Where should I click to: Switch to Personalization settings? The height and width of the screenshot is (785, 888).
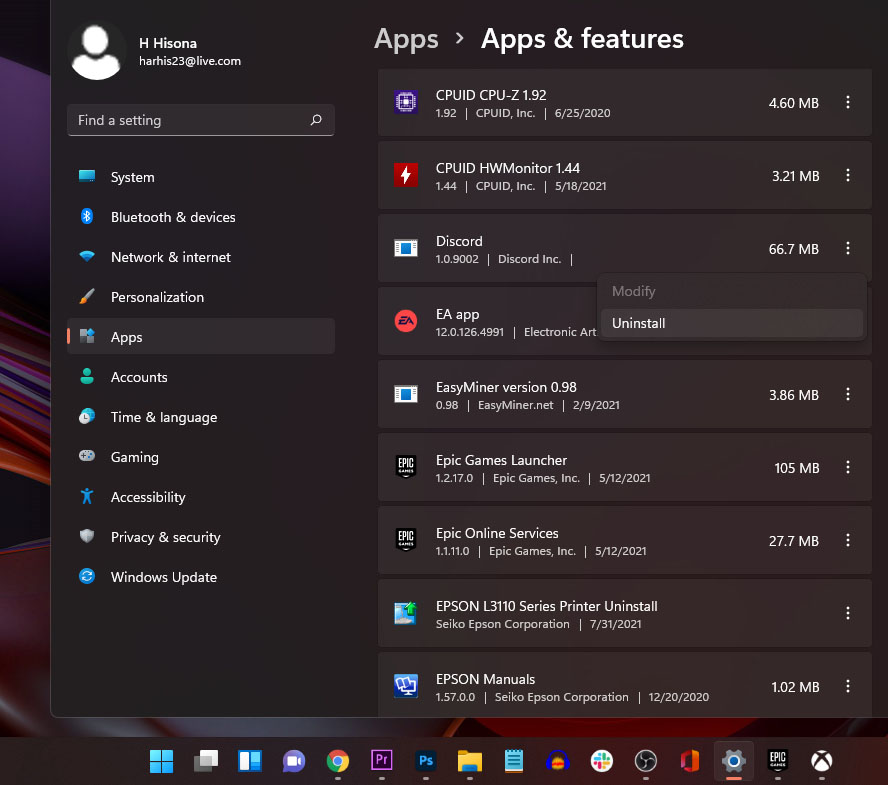click(200, 297)
